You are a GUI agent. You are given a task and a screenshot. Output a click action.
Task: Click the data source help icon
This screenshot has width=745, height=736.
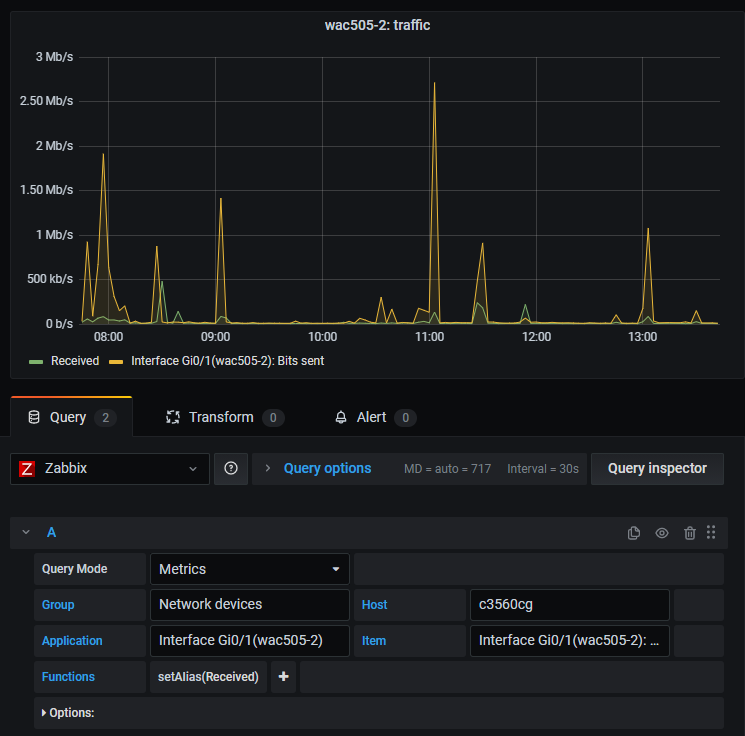click(x=231, y=468)
